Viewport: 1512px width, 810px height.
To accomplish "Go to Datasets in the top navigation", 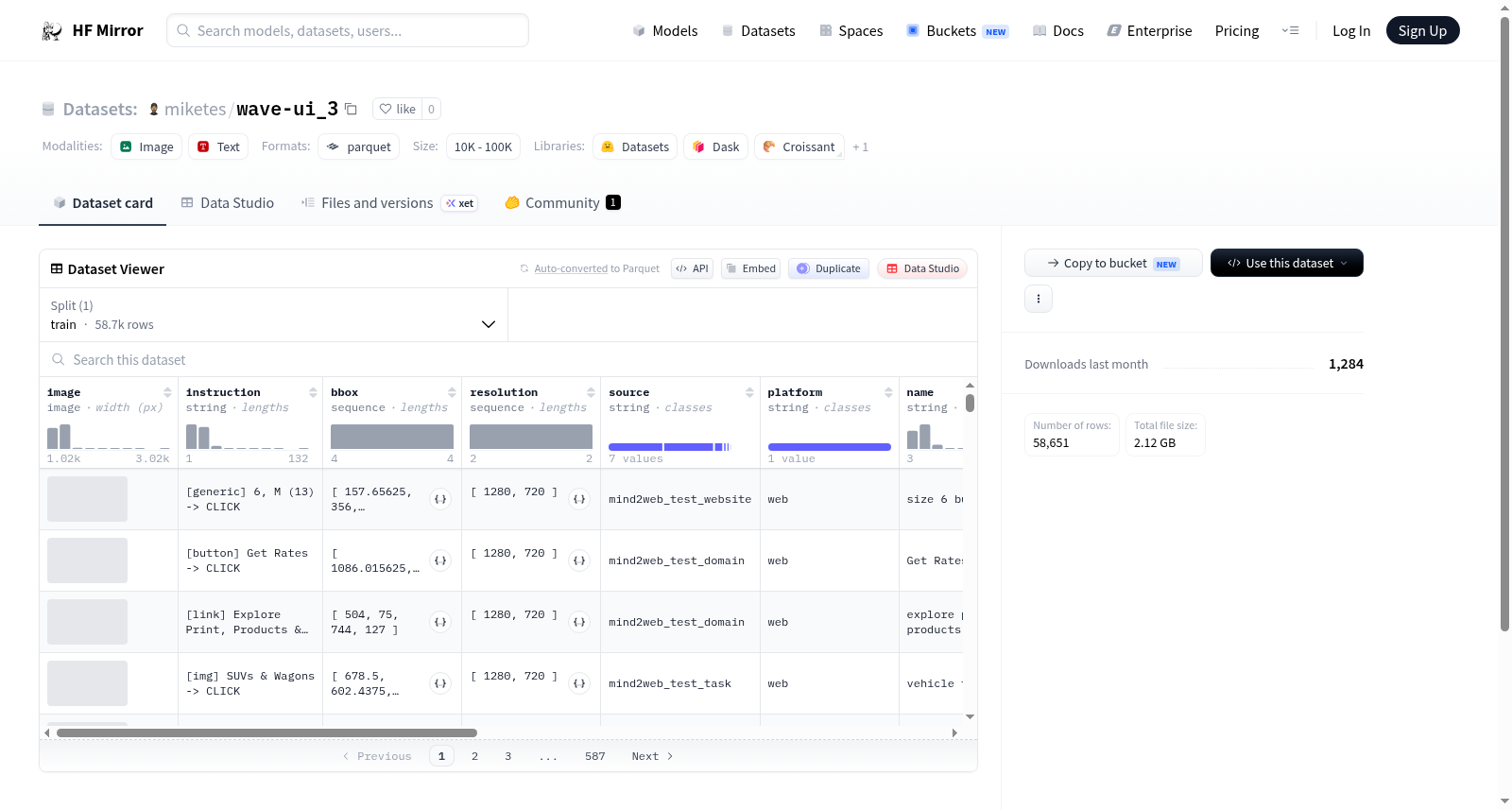I will pyautogui.click(x=758, y=30).
